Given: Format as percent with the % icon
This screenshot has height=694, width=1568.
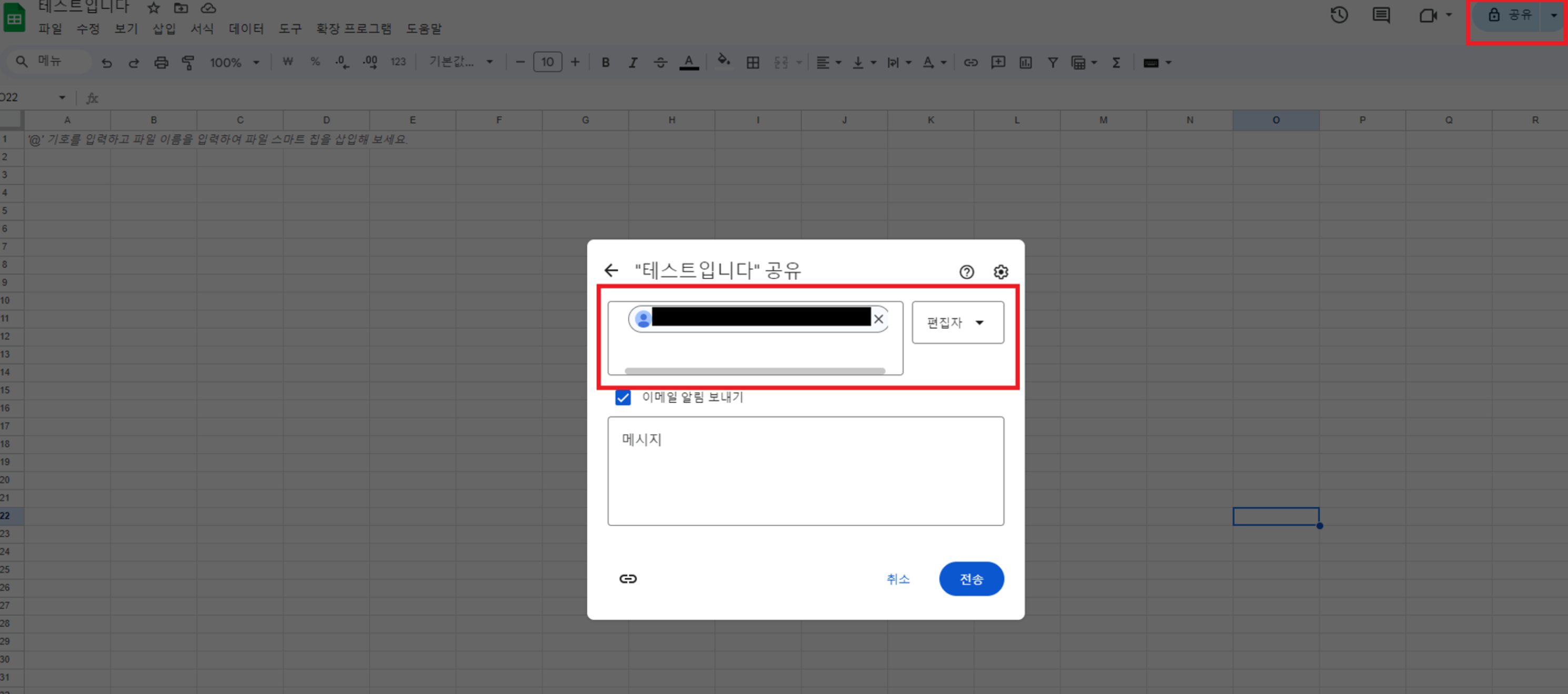Looking at the screenshot, I should click(x=315, y=62).
